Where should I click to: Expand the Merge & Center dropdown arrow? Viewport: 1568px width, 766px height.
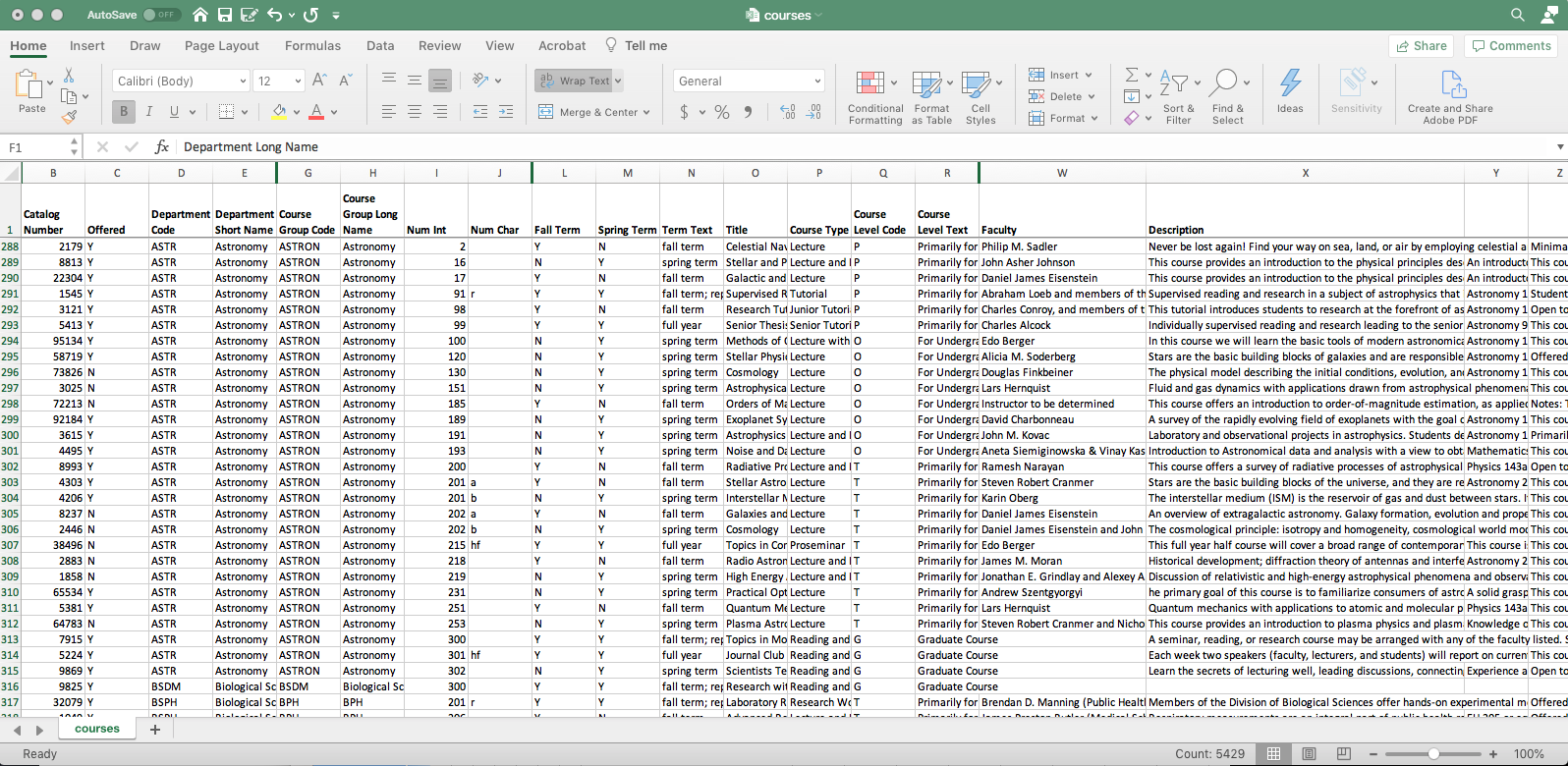(x=646, y=112)
